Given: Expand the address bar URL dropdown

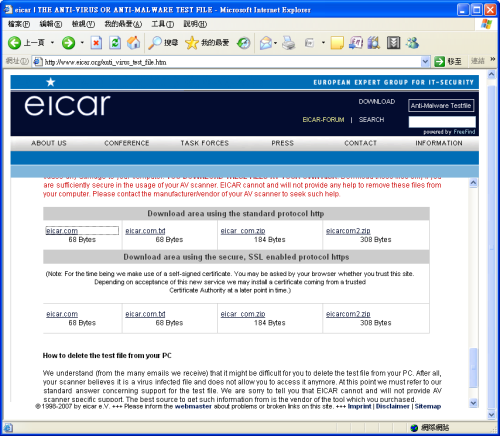Looking at the screenshot, I should point(425,61).
